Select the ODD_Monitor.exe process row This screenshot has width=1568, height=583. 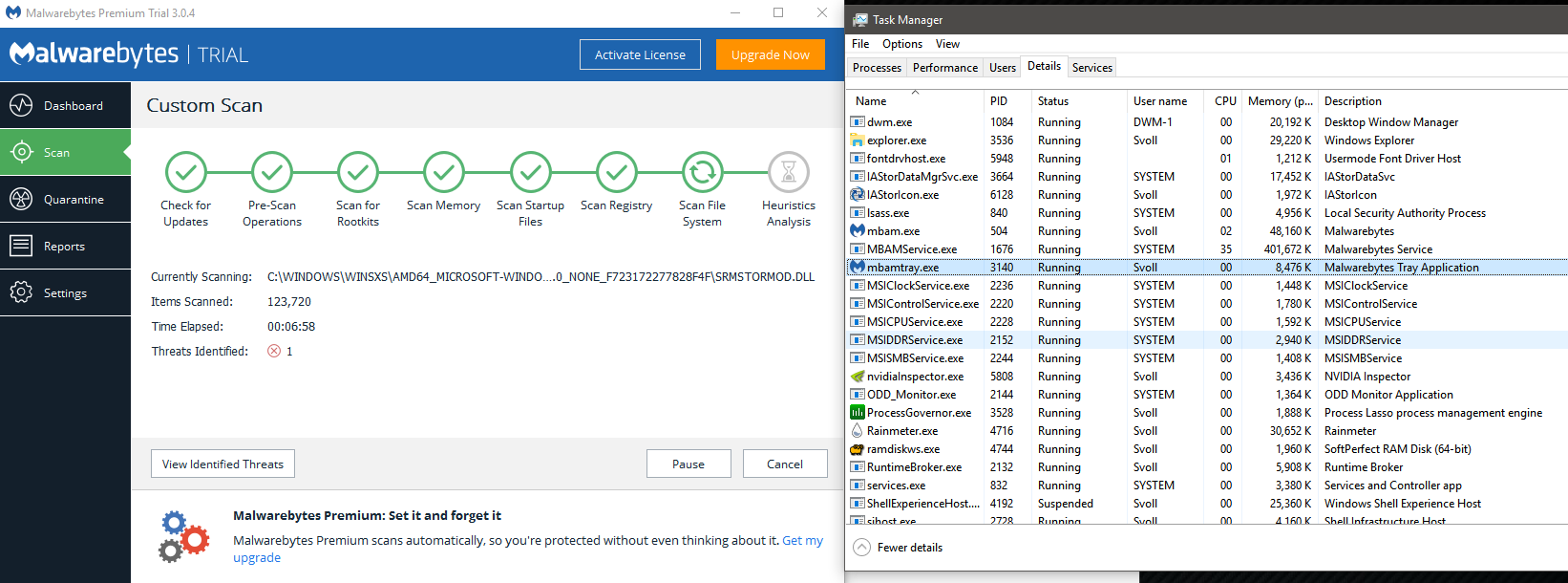(1208, 395)
